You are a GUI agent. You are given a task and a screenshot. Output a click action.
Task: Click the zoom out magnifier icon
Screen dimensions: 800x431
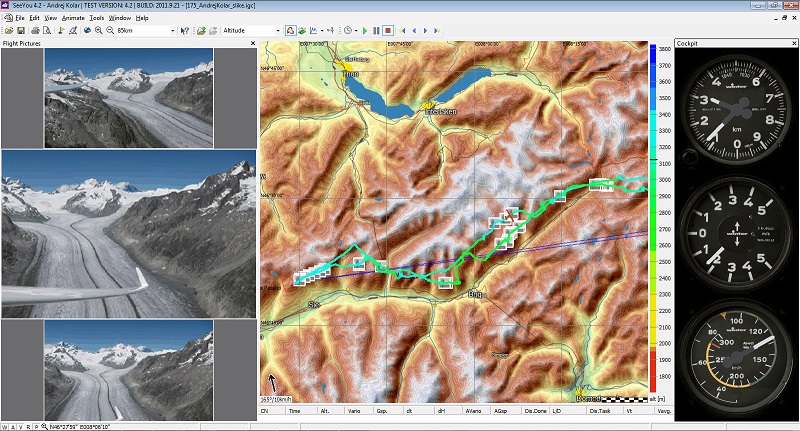point(109,31)
